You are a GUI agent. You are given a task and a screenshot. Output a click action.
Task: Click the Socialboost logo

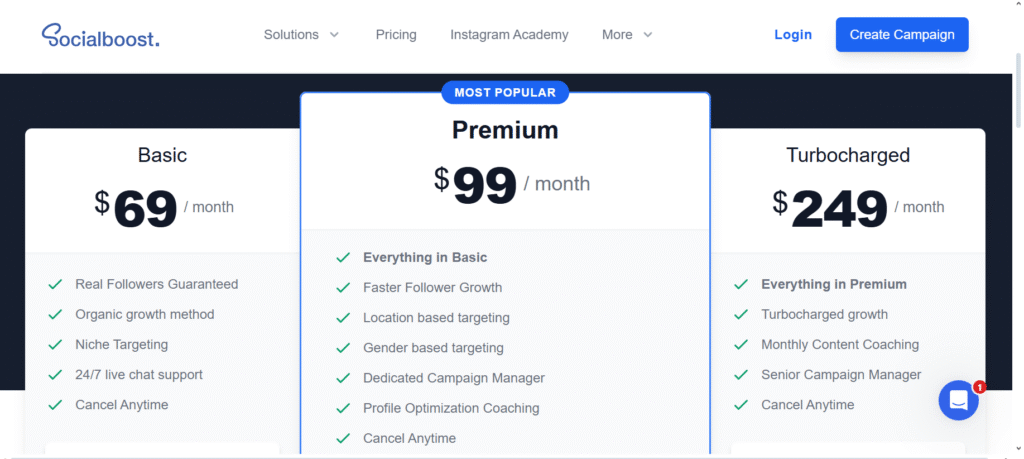[x=101, y=35]
